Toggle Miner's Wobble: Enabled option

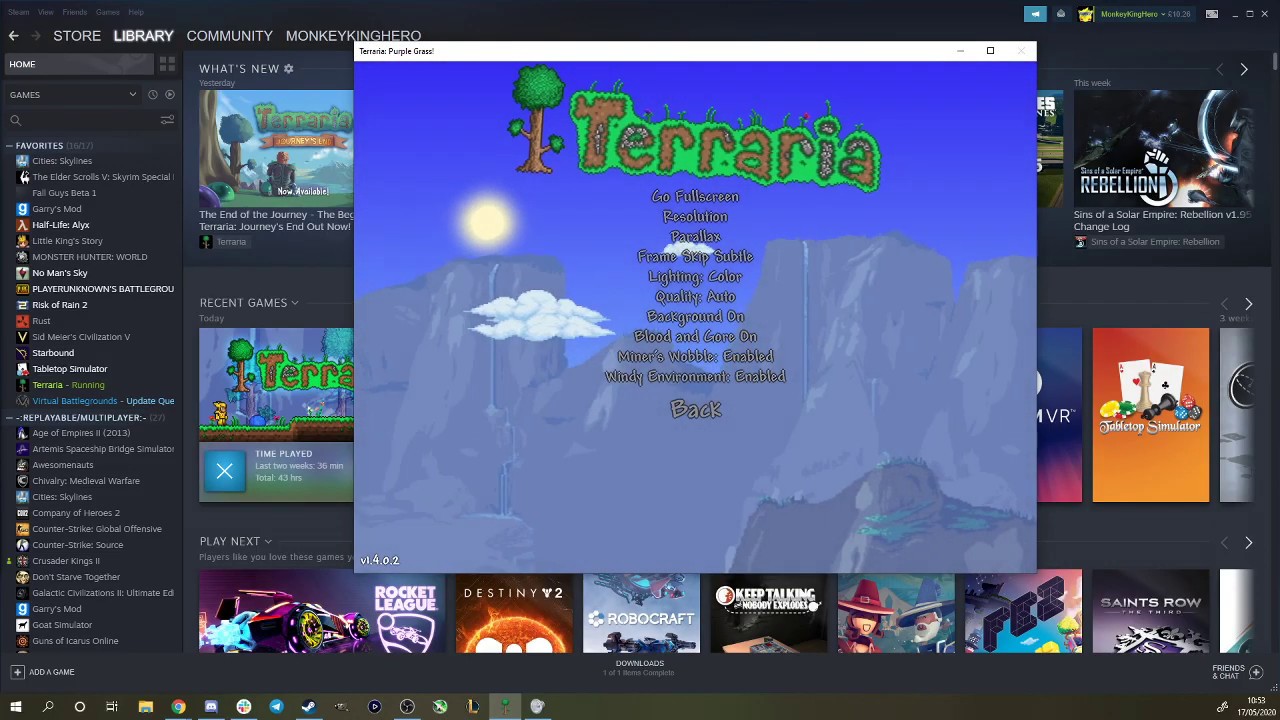(695, 357)
